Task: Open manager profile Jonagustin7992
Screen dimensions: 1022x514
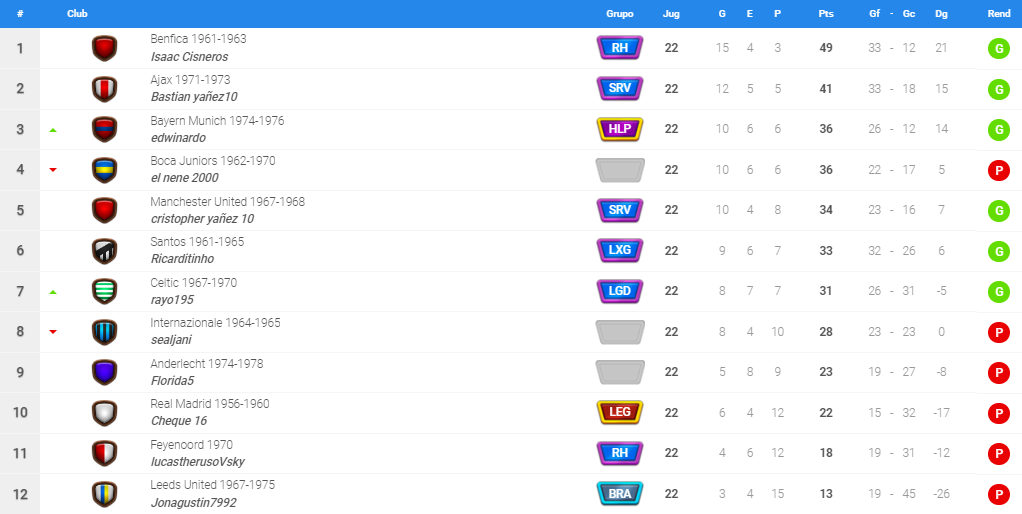Action: click(194, 503)
